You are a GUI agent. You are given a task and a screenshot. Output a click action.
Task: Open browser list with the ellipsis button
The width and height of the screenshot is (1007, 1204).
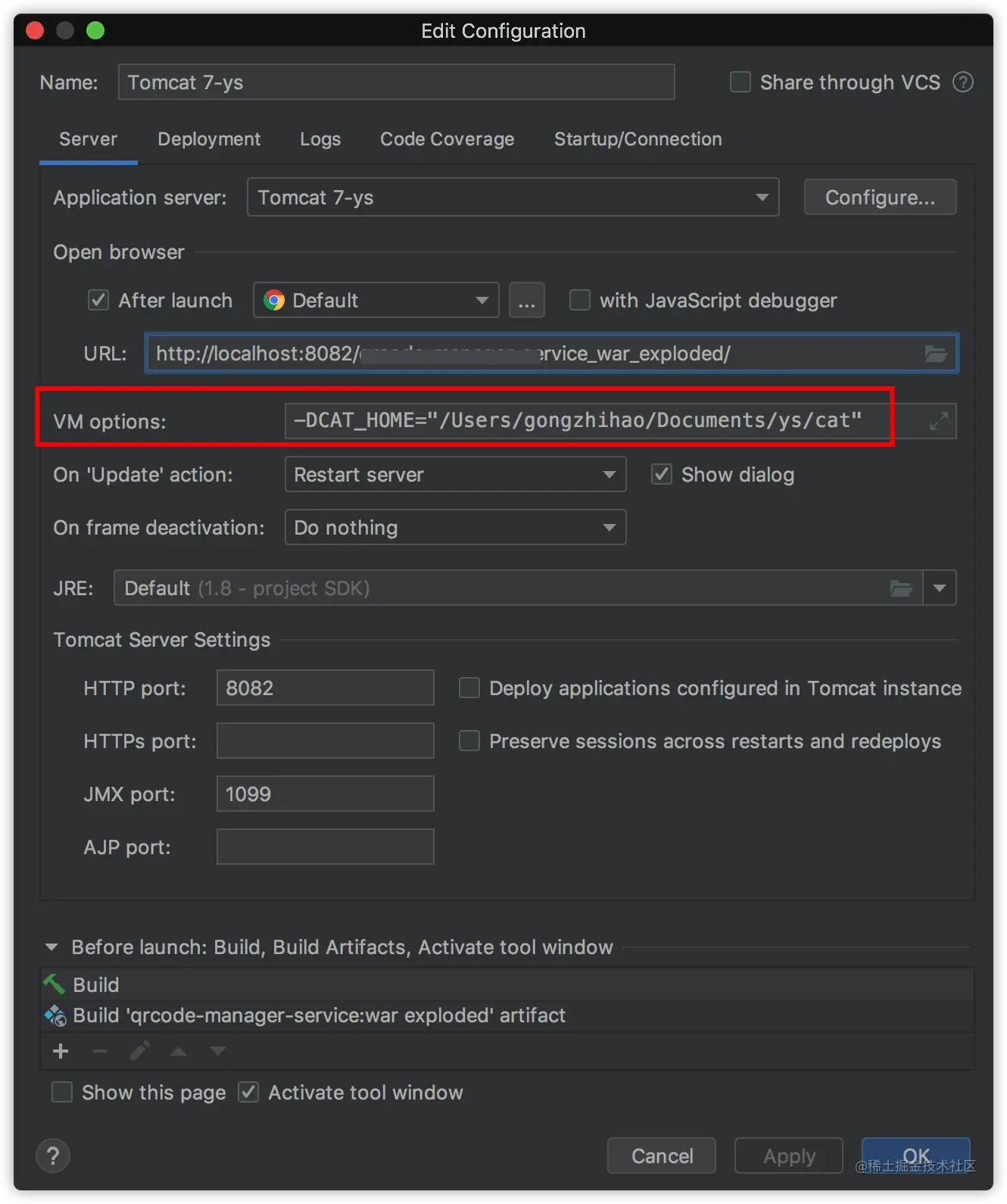527,301
